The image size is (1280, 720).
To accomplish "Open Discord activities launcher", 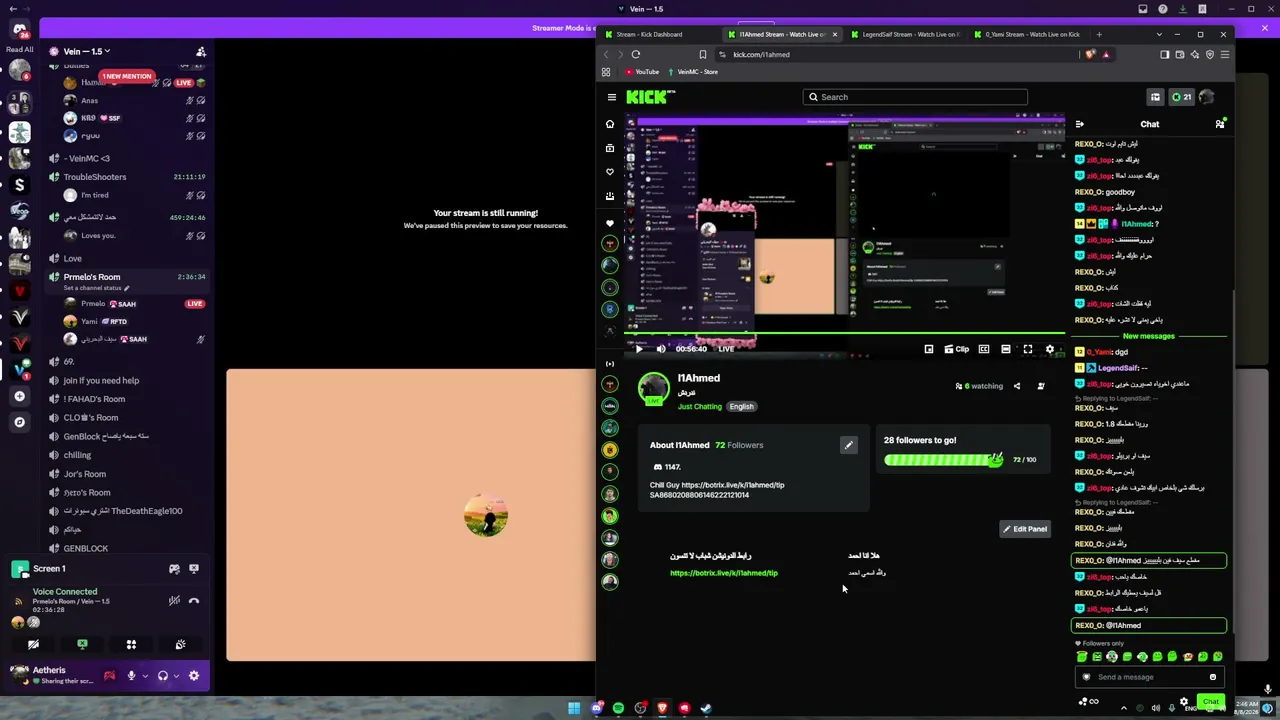I will coord(131,645).
